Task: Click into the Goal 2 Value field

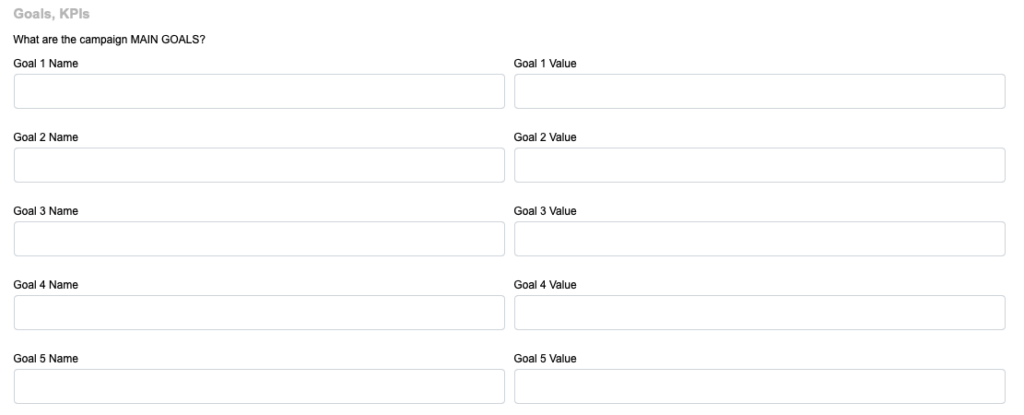Action: (x=759, y=165)
